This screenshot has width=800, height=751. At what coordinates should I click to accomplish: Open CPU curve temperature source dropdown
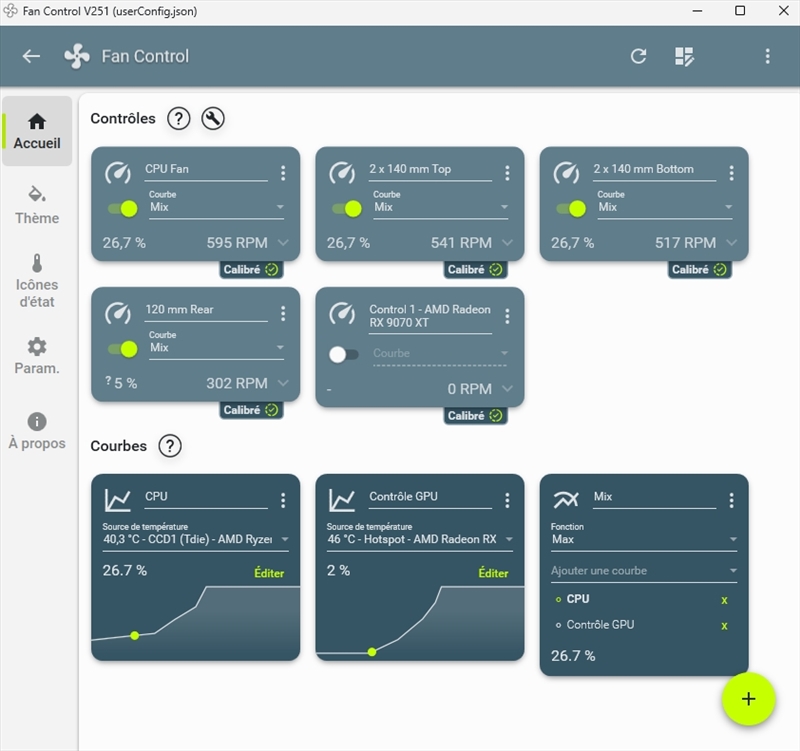195,537
